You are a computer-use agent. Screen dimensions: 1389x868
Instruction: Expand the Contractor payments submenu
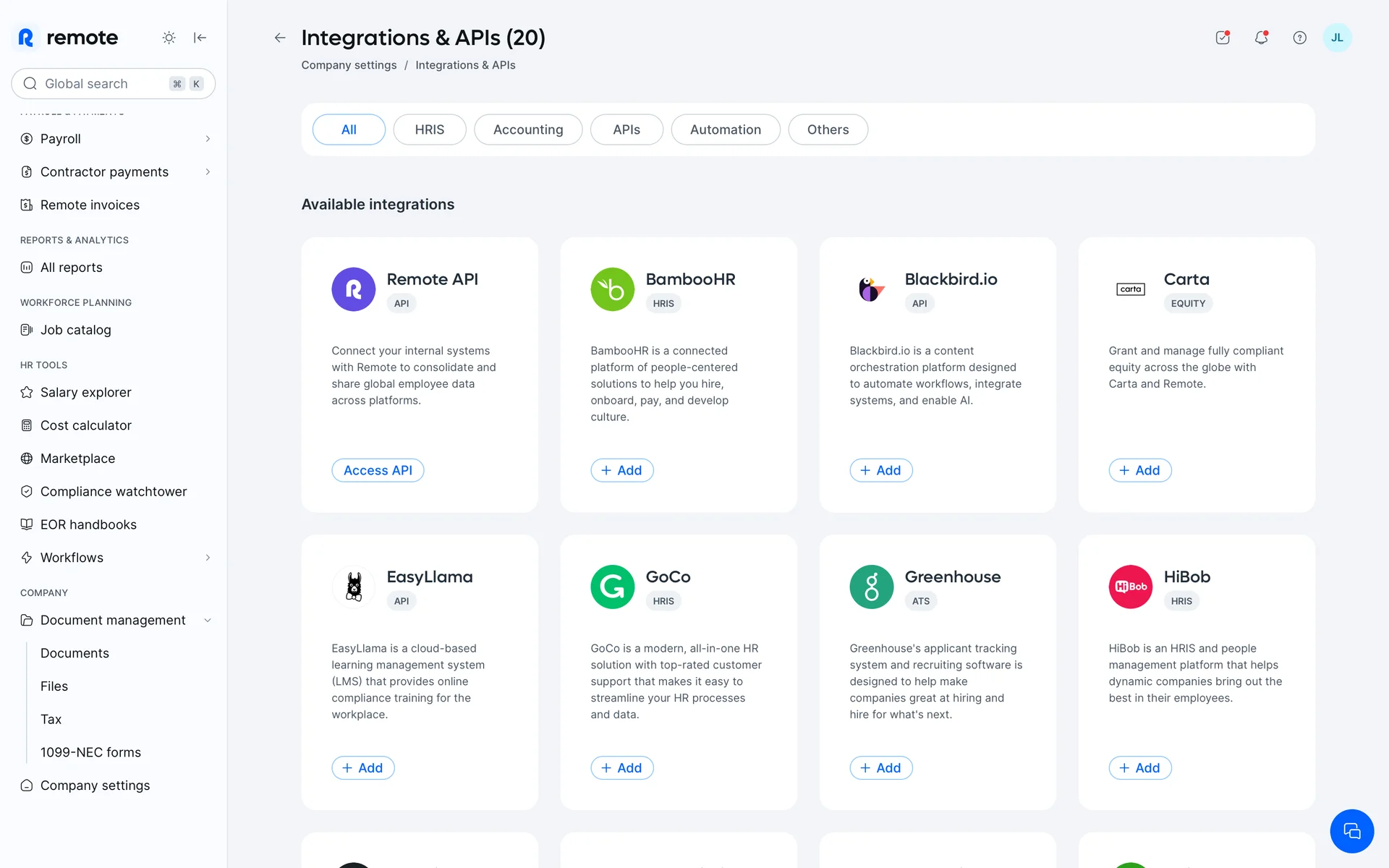(x=208, y=172)
